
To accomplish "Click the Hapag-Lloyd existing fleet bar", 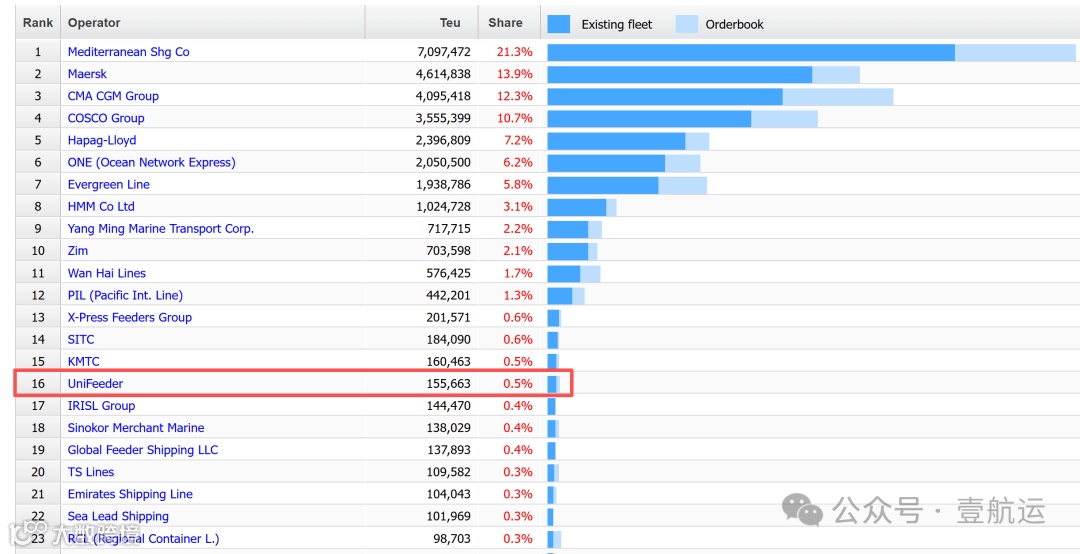I will point(616,141).
